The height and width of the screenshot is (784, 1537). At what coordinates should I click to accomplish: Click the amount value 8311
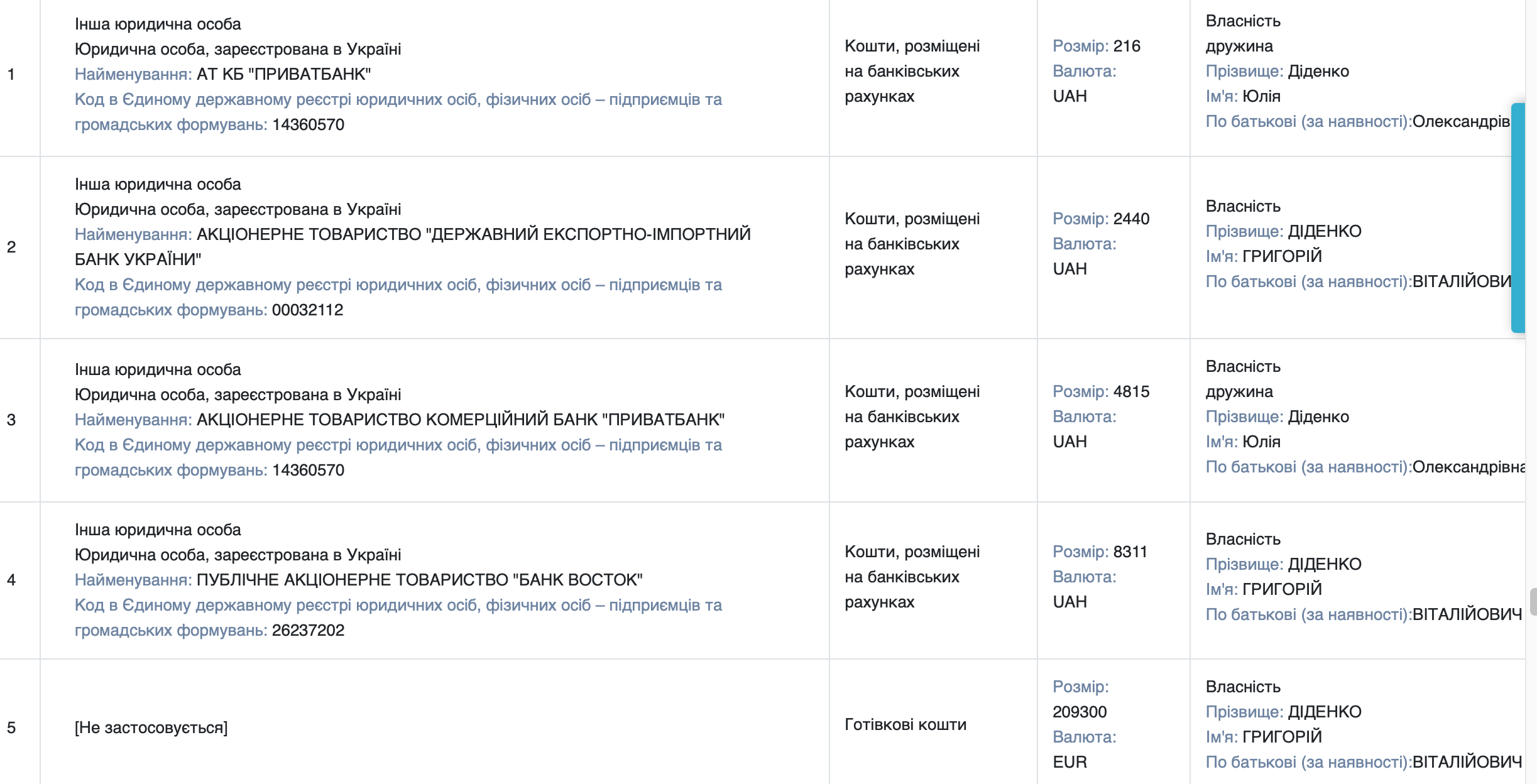click(1130, 552)
